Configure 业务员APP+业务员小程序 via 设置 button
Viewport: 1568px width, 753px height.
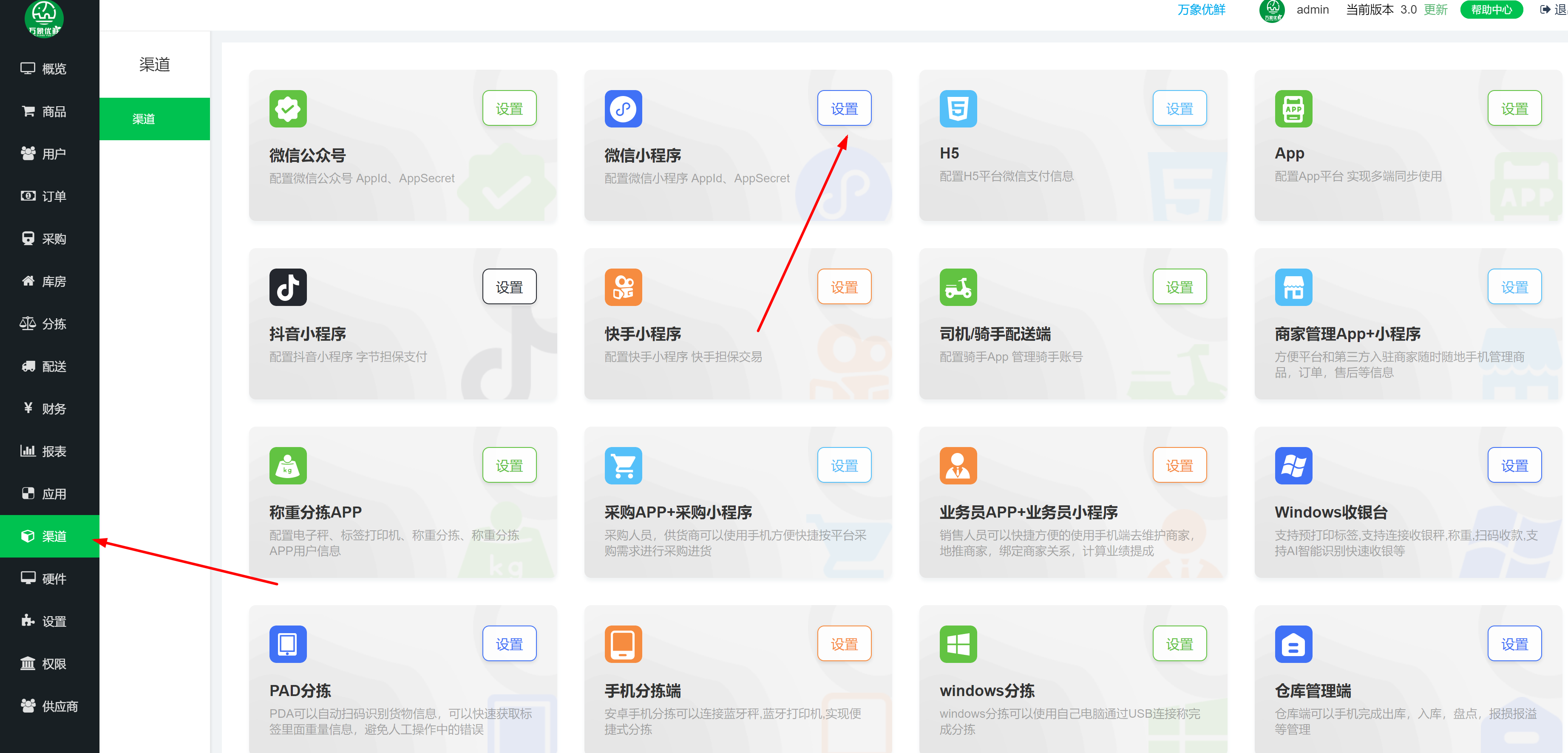(x=1179, y=465)
